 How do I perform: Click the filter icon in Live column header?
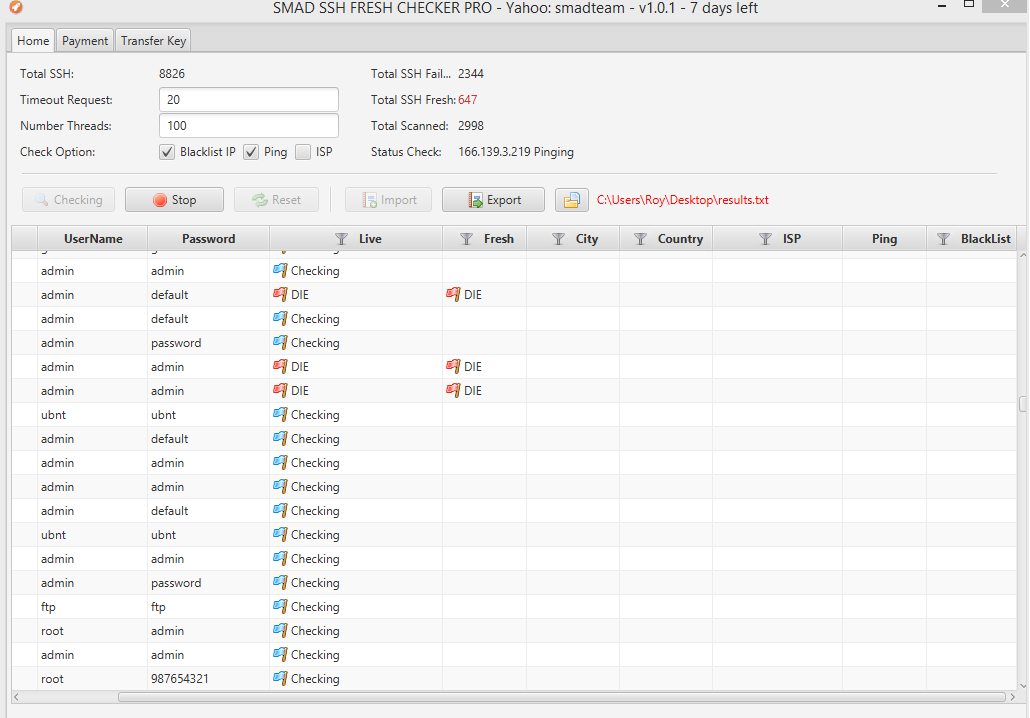342,239
